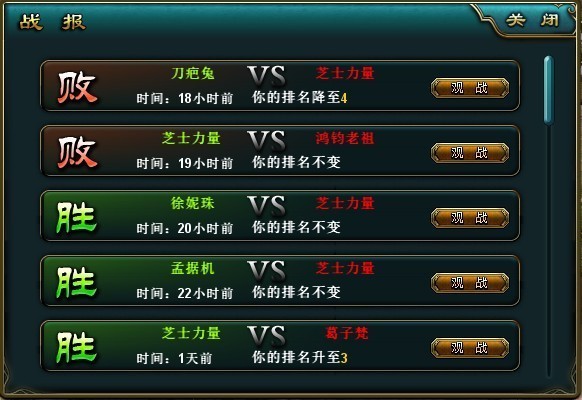Open 观战 for the 孟据机 match
582x400 pixels.
point(470,283)
